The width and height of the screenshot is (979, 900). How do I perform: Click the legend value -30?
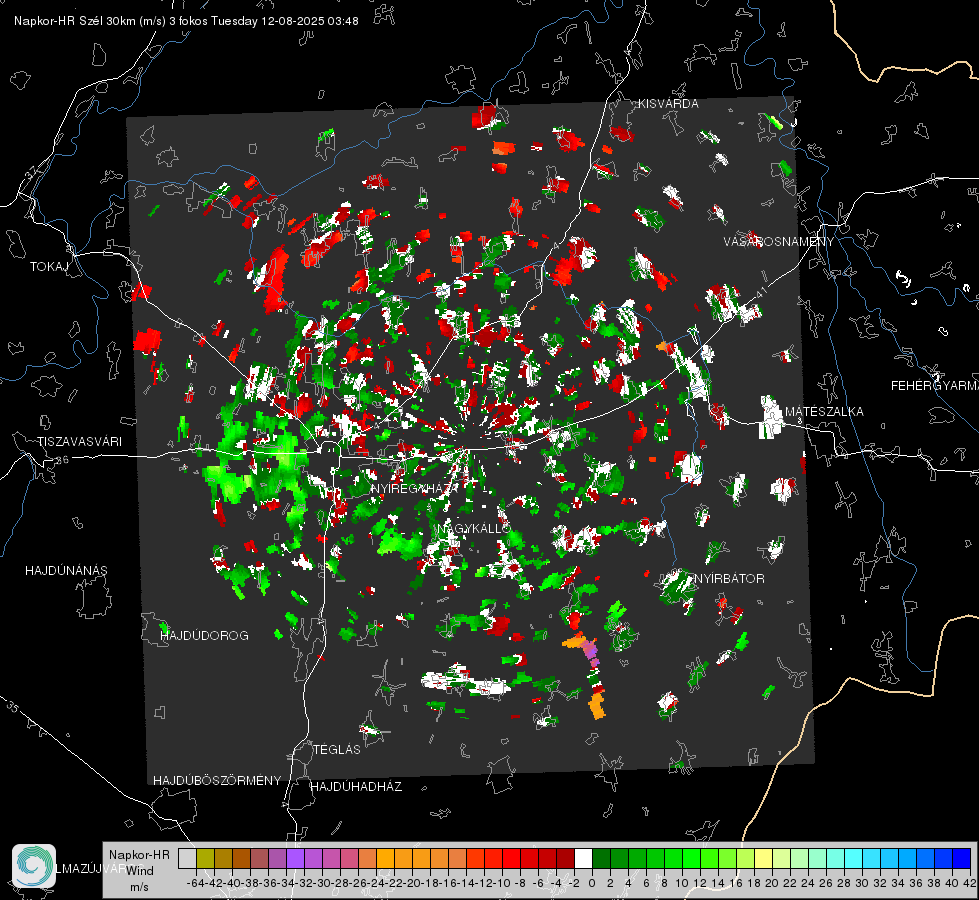(x=322, y=884)
